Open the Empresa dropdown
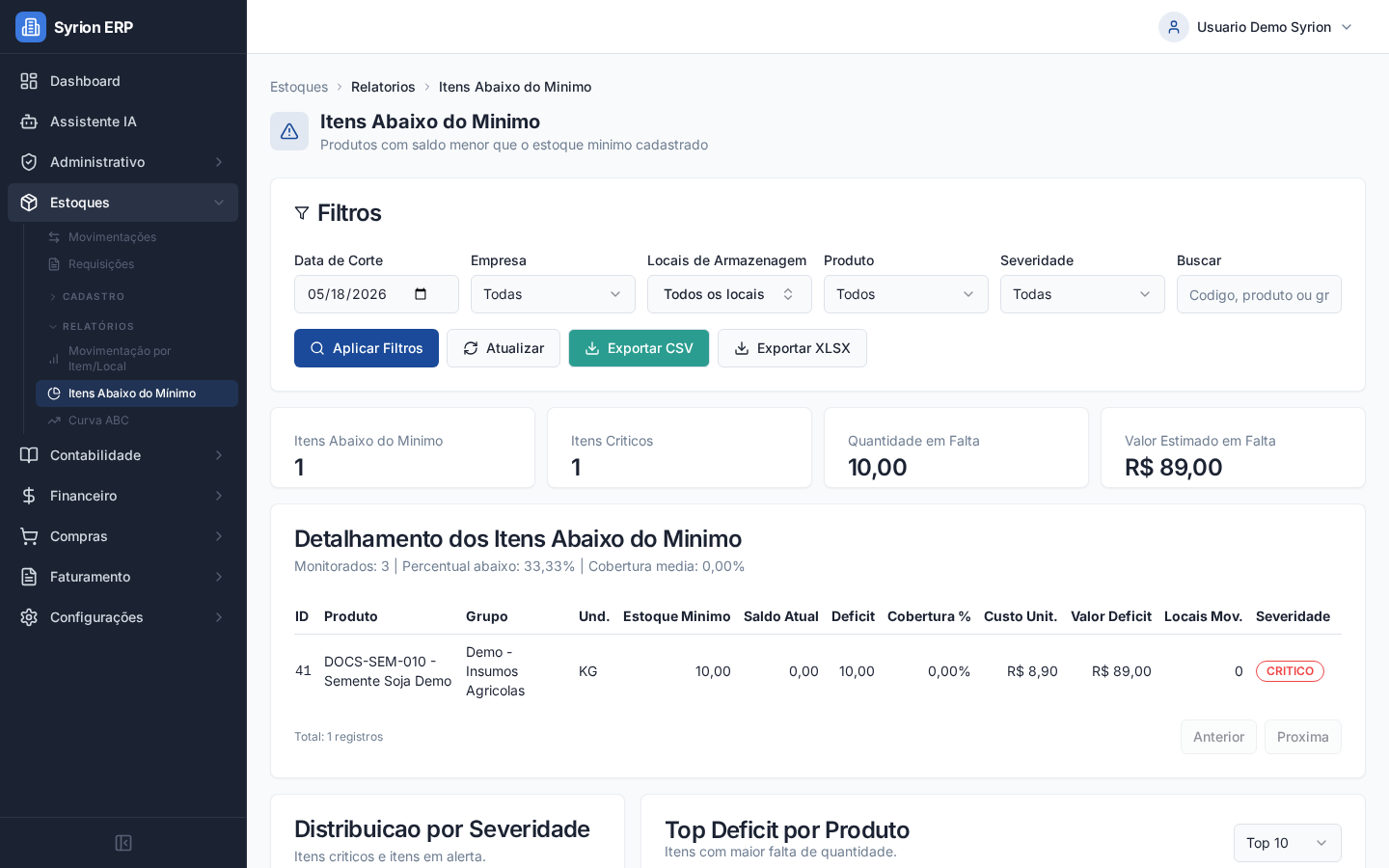This screenshot has width=1389, height=868. click(553, 294)
